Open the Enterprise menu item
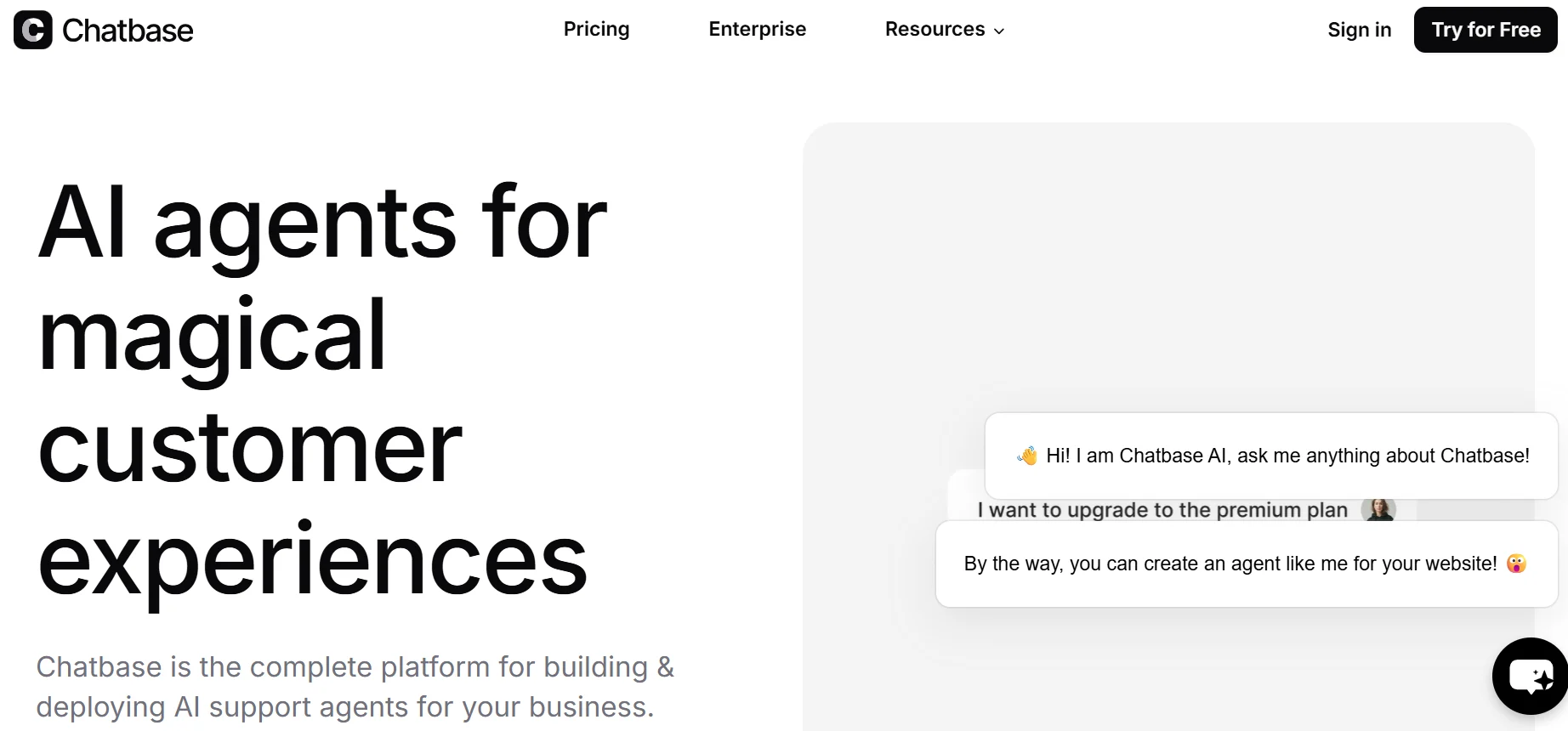This screenshot has height=731, width=1568. pyautogui.click(x=757, y=29)
